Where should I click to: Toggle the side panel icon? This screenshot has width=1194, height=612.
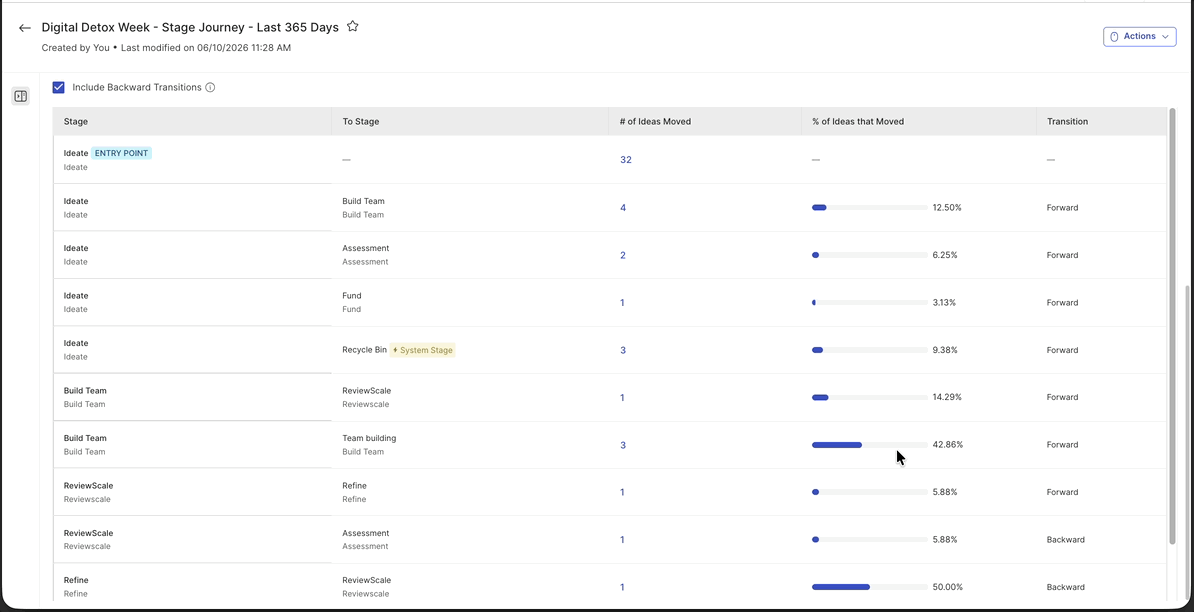(x=21, y=96)
